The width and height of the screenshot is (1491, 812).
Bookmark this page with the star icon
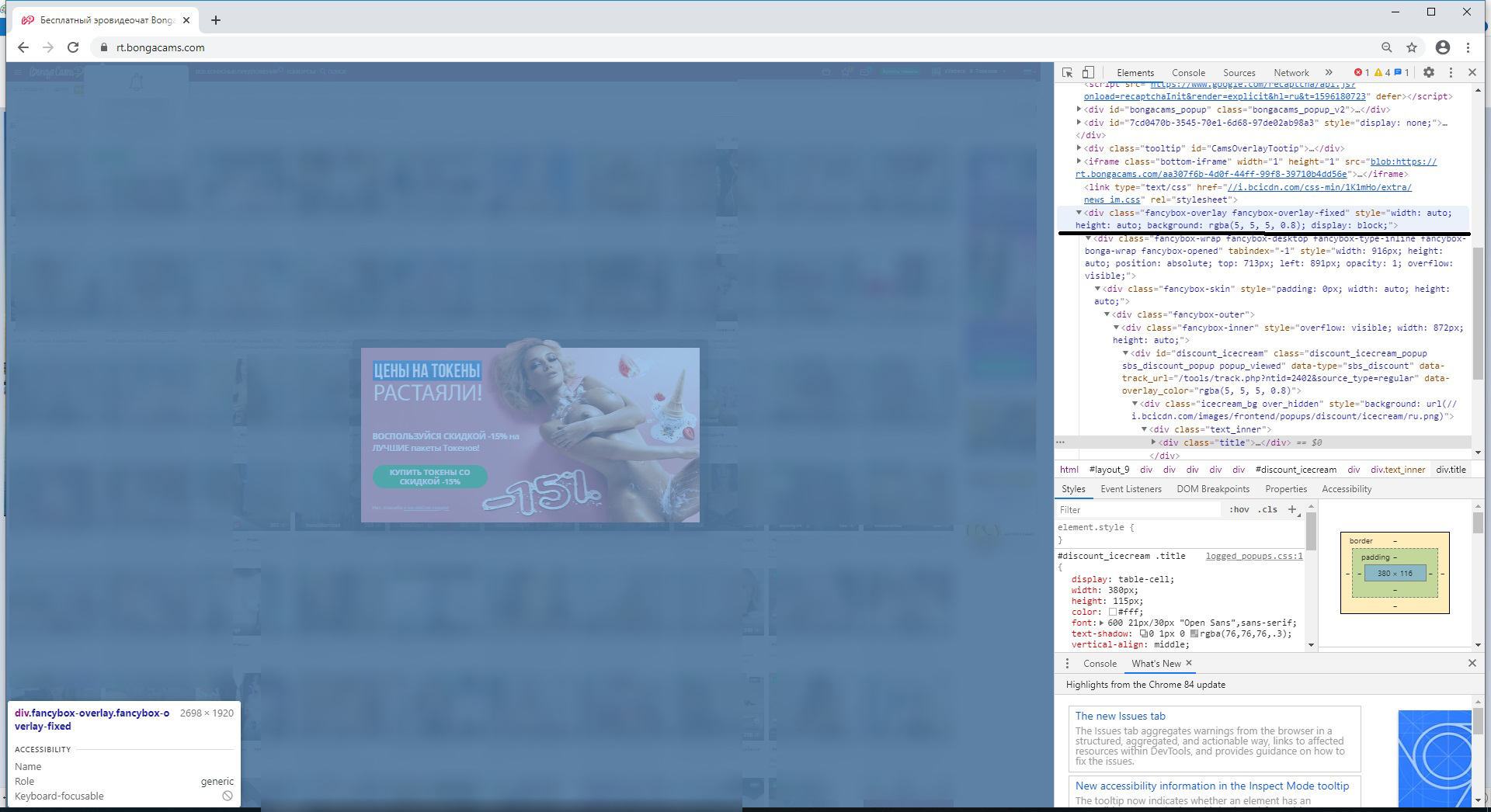coord(1412,47)
